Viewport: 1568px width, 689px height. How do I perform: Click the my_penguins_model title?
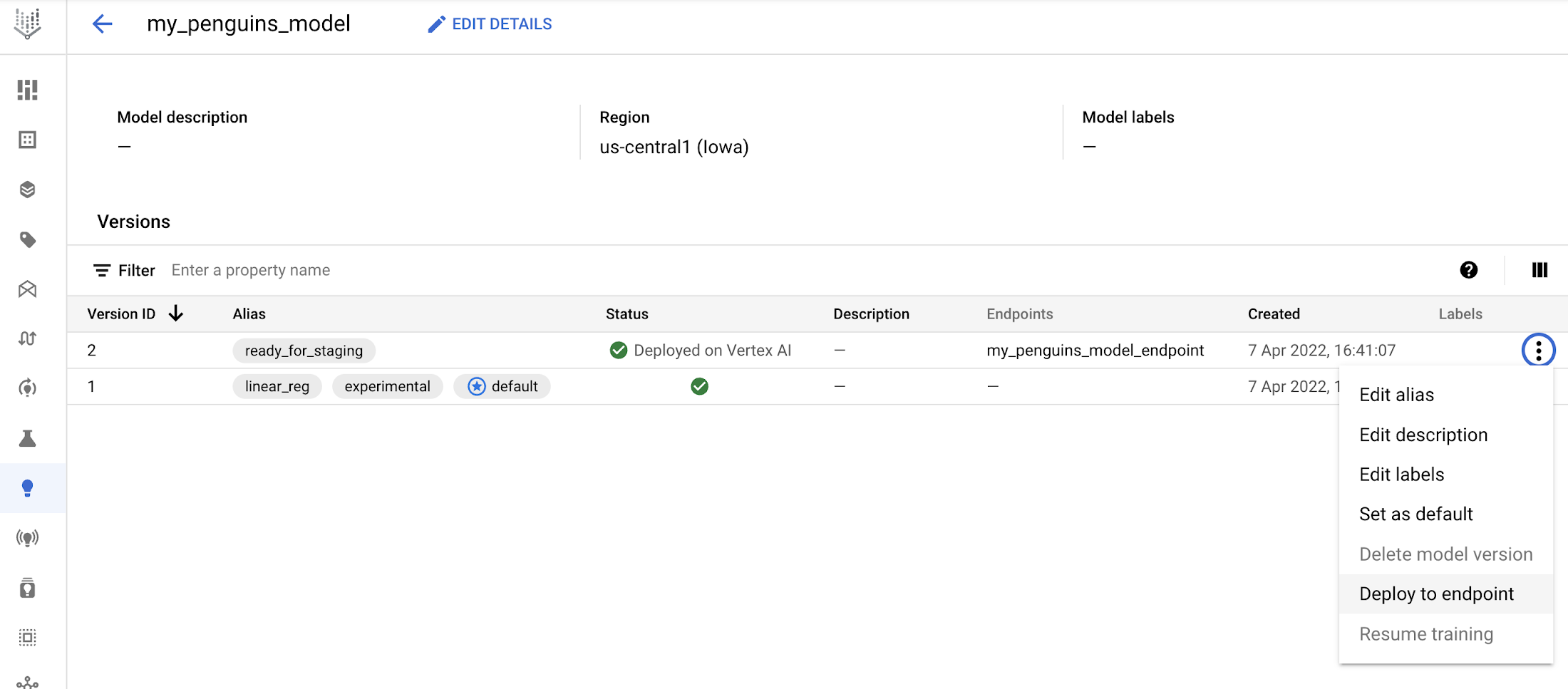click(249, 24)
